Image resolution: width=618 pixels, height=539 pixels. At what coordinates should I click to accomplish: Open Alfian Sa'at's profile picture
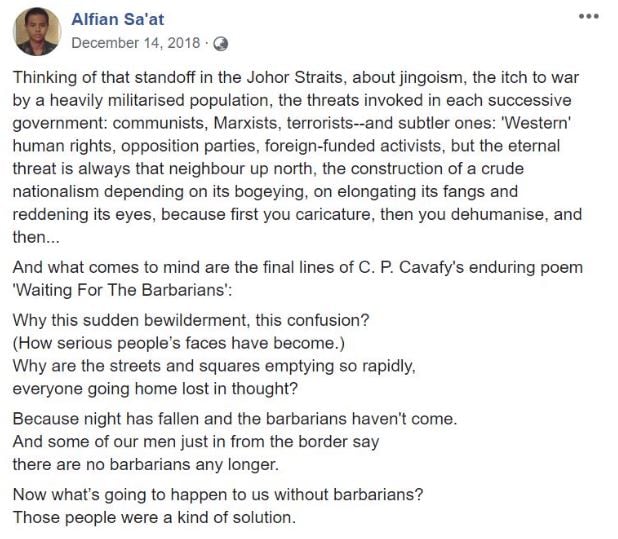[x=36, y=32]
